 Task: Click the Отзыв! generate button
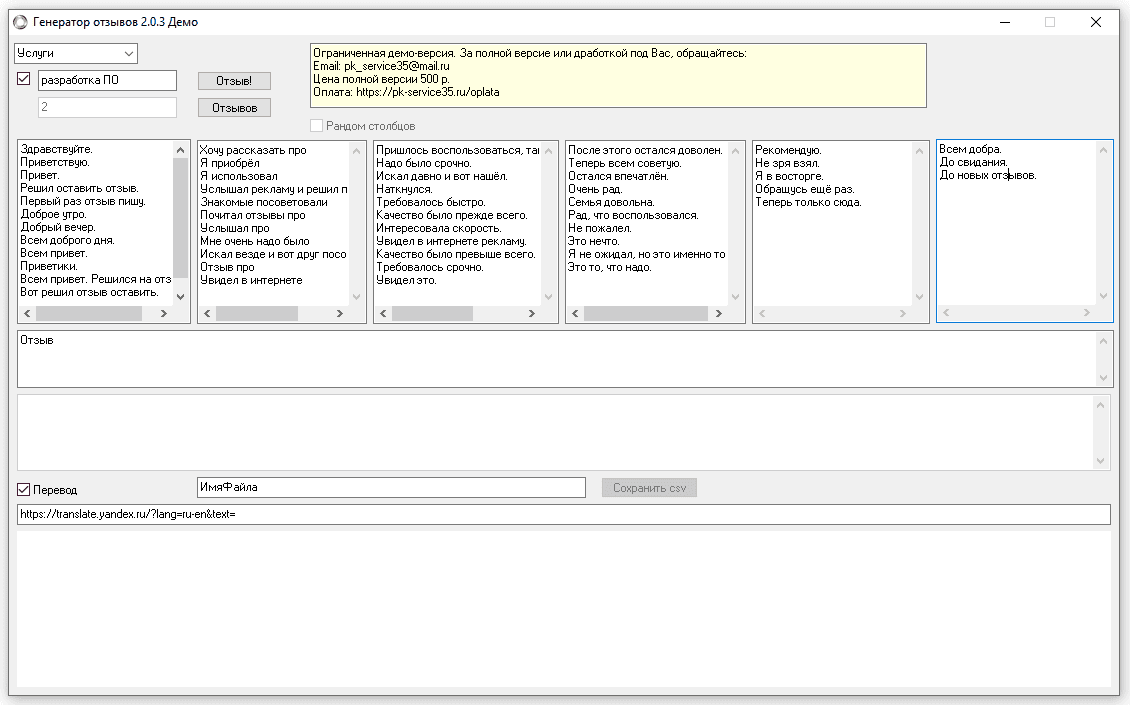(x=234, y=81)
